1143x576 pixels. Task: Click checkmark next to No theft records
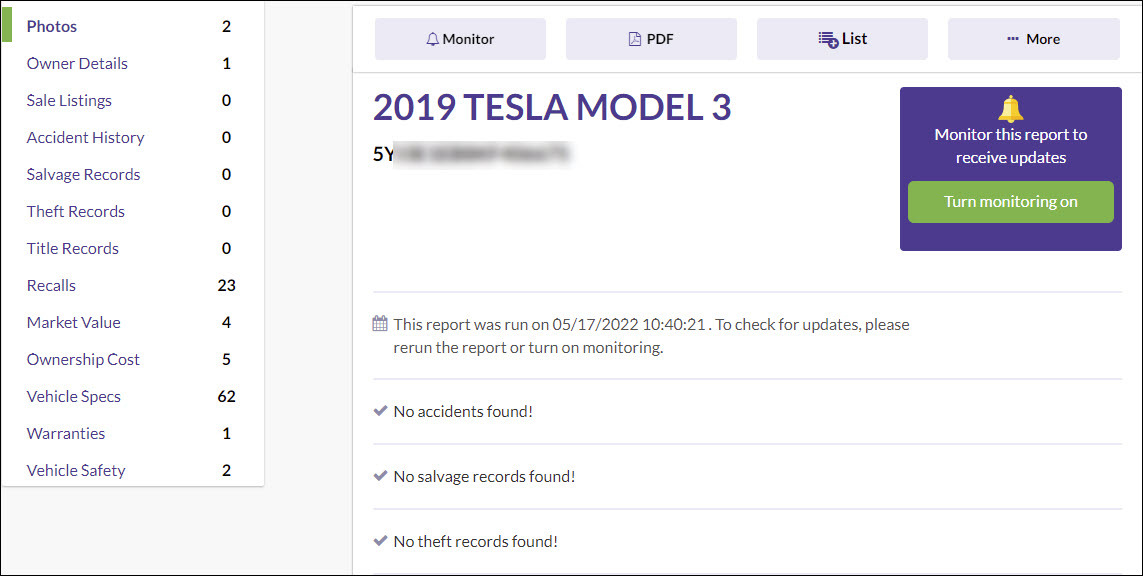click(380, 541)
